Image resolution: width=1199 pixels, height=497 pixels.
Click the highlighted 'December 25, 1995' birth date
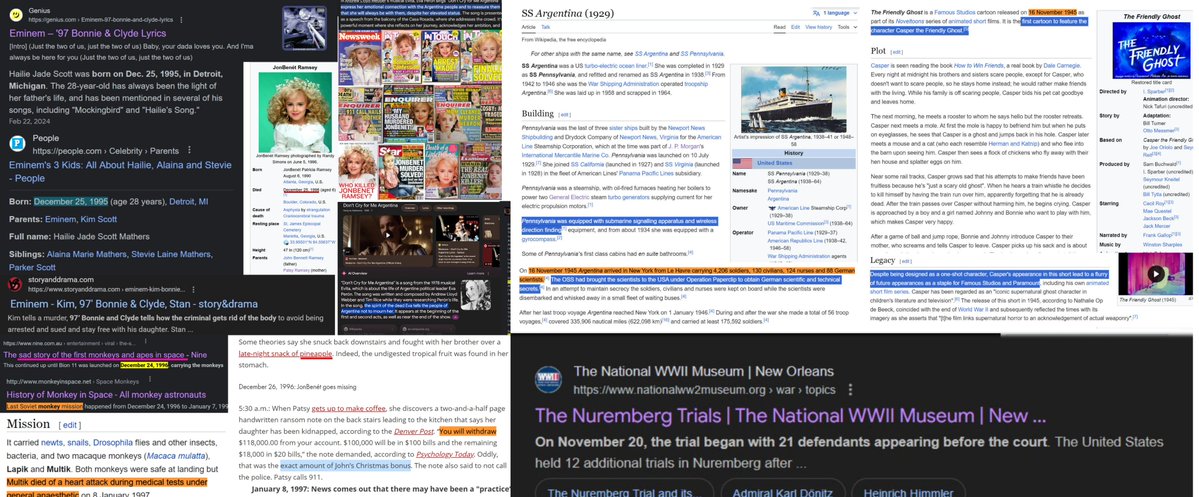(70, 202)
